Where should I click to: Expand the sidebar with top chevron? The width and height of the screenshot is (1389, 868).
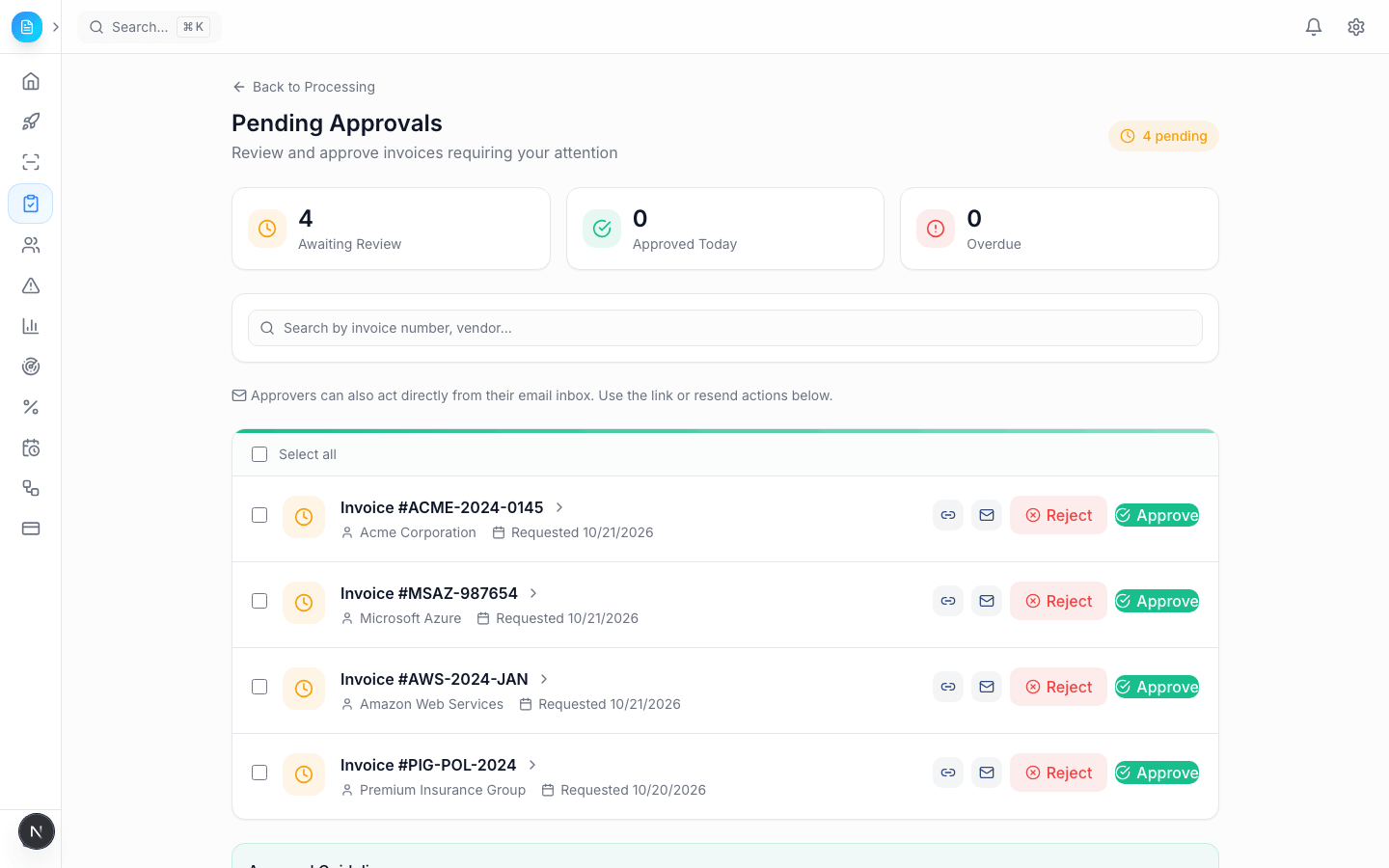click(56, 27)
